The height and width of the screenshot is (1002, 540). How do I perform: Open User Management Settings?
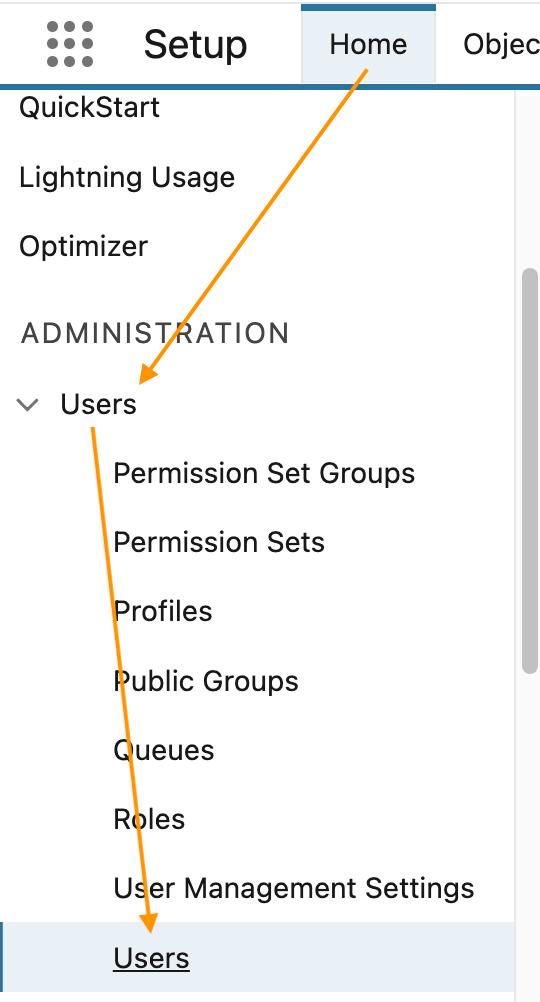point(293,888)
